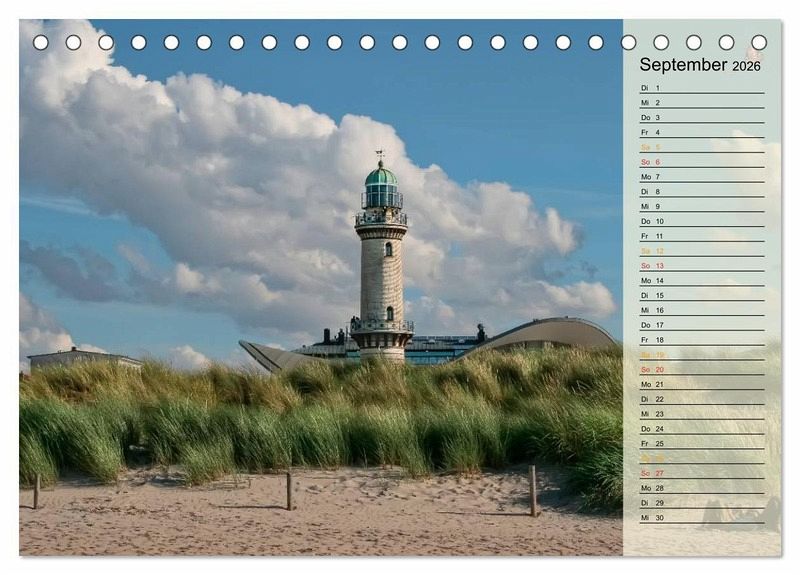The height and width of the screenshot is (575, 800).
Task: Click the lighthouse's green dome top
Action: coord(380,176)
